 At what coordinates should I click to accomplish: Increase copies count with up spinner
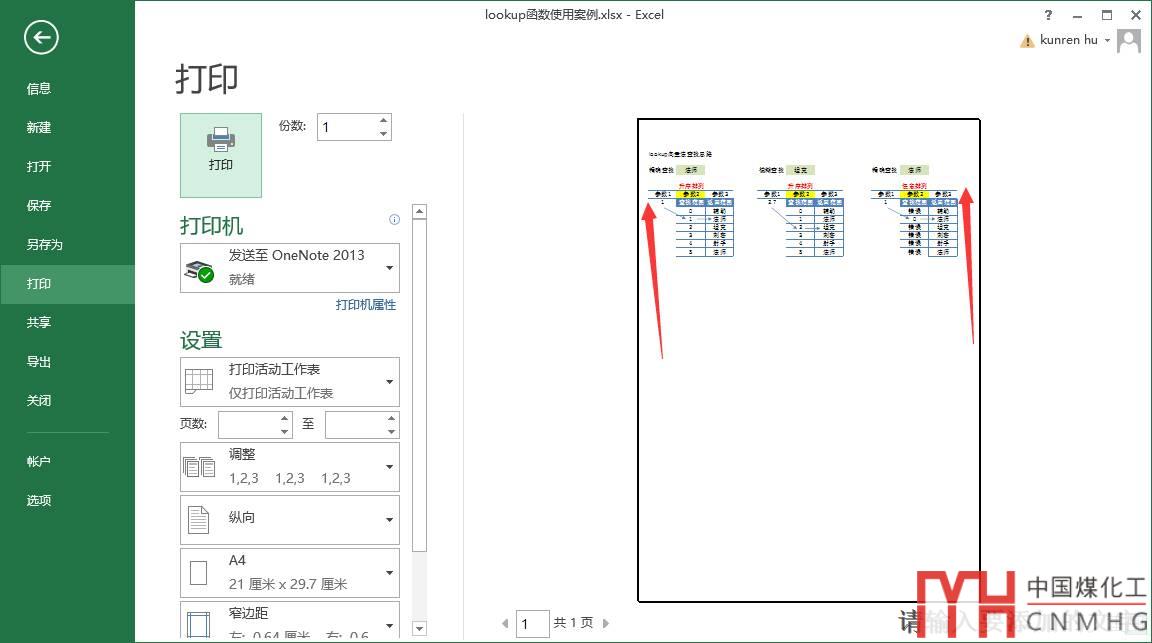(383, 121)
